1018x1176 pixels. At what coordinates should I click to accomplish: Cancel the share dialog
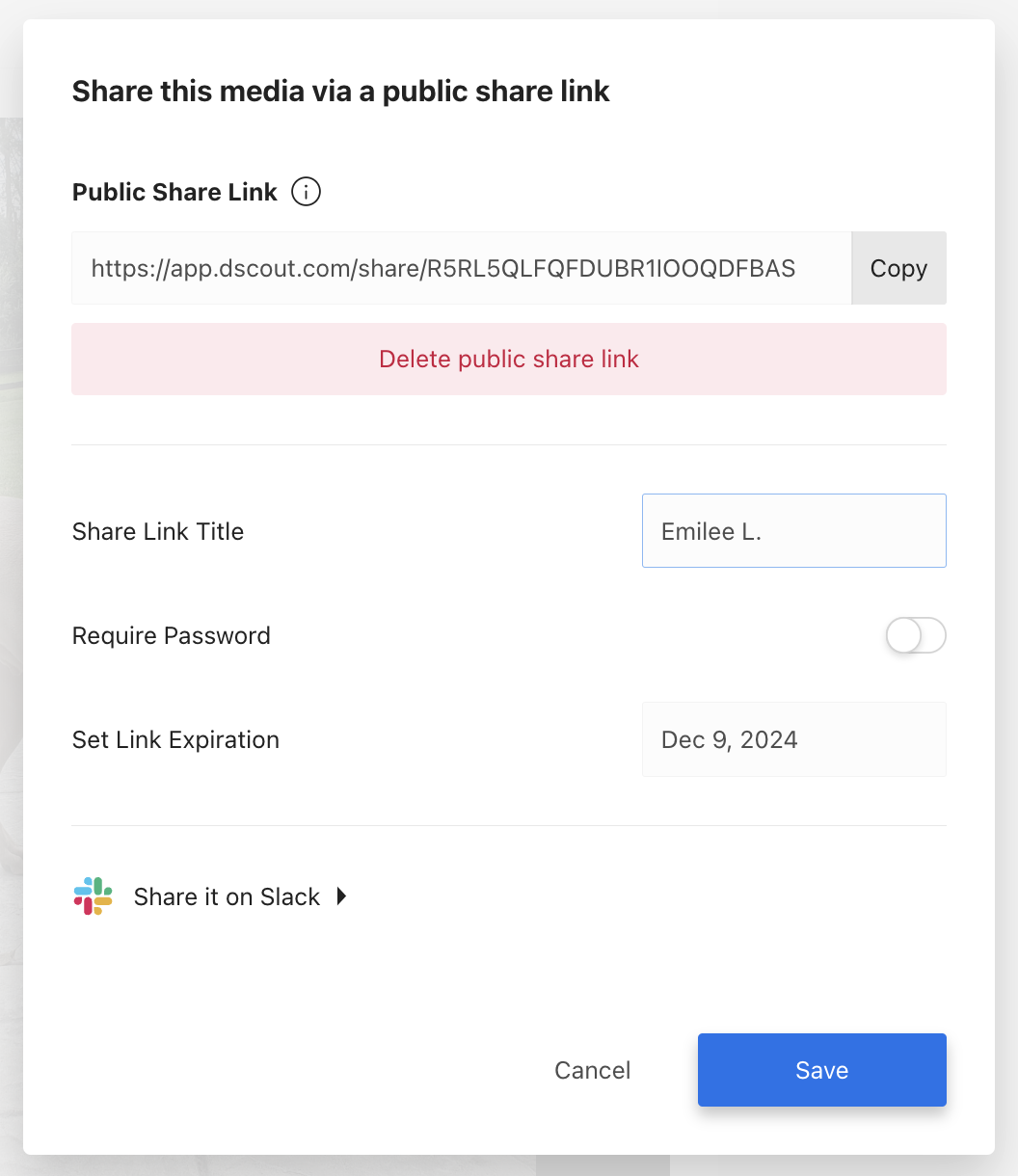[592, 1069]
